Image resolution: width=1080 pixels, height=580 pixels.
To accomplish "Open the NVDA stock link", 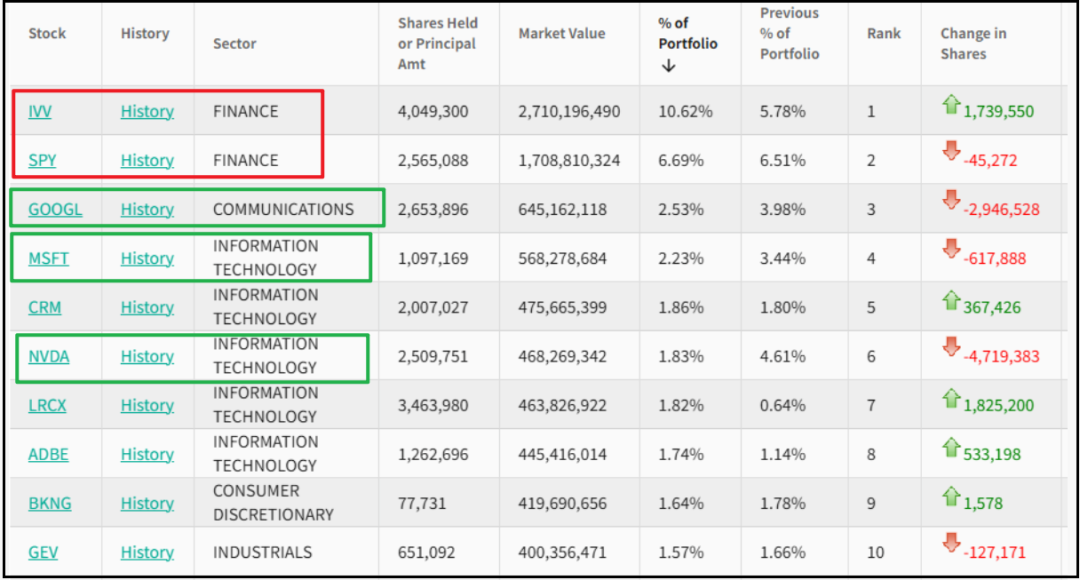I will [x=49, y=356].
